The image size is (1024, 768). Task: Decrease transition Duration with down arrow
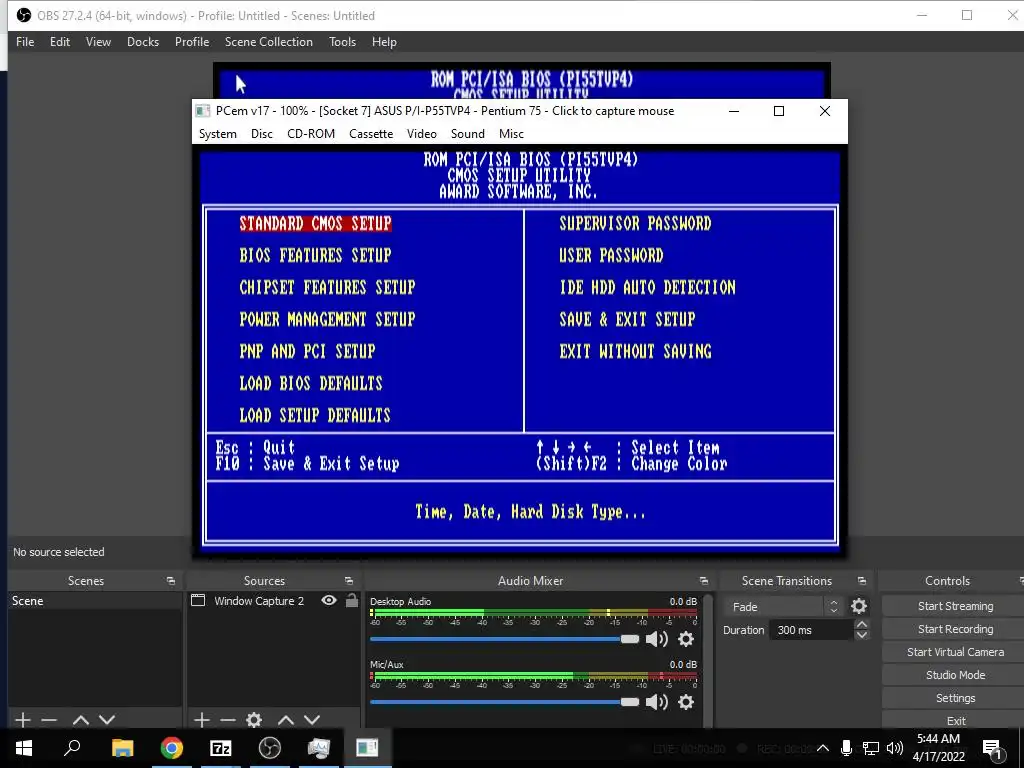861,635
